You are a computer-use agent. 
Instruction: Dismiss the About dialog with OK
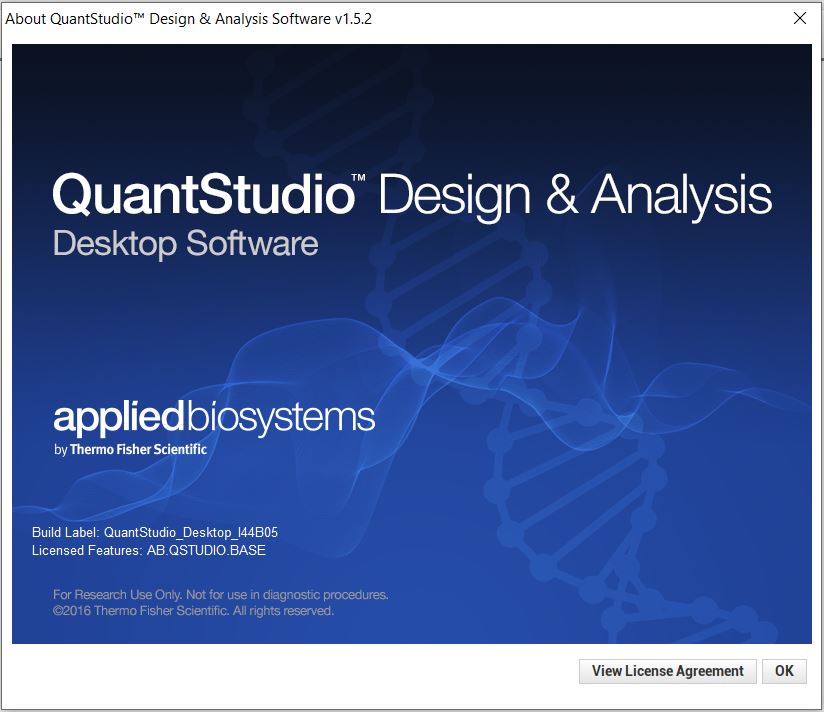[x=784, y=671]
